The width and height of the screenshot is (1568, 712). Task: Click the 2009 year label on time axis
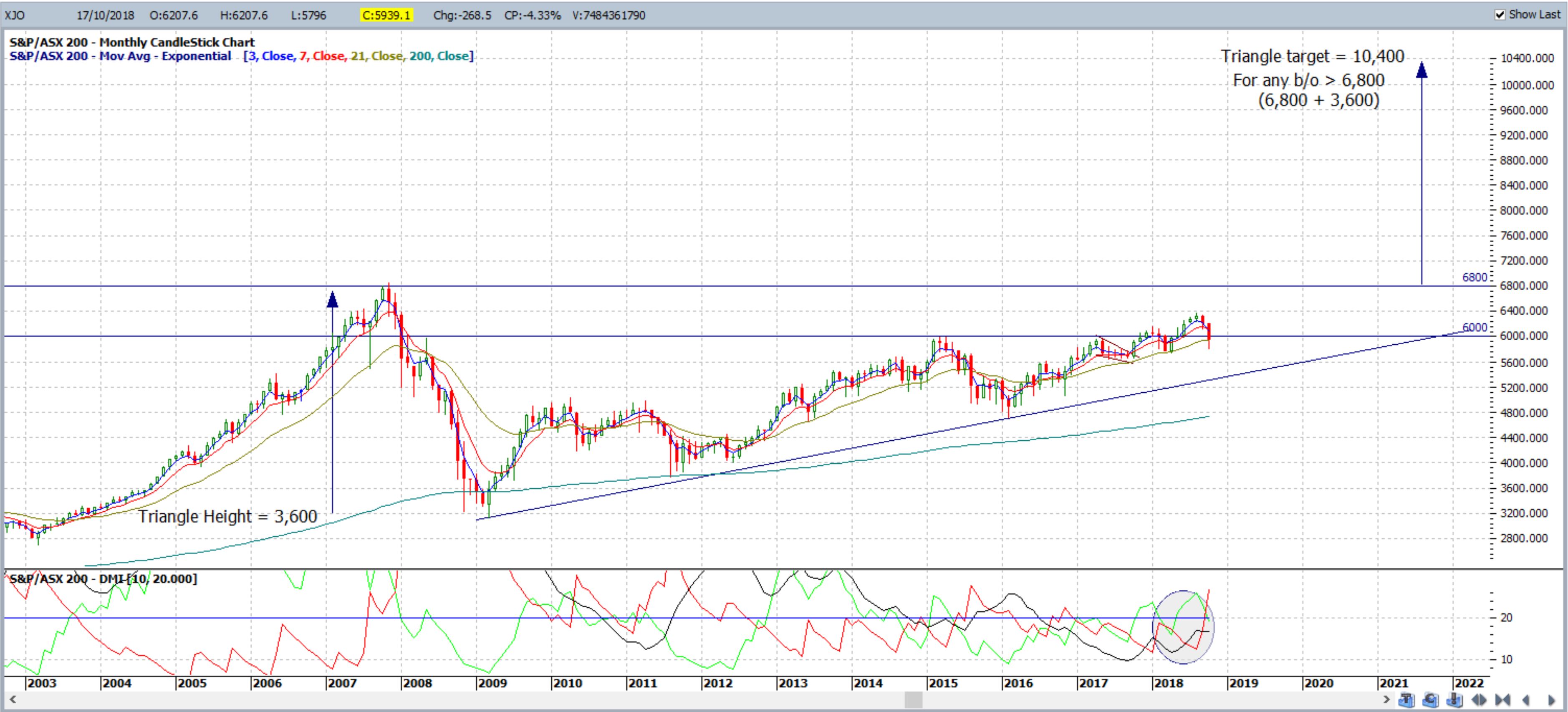tap(492, 683)
